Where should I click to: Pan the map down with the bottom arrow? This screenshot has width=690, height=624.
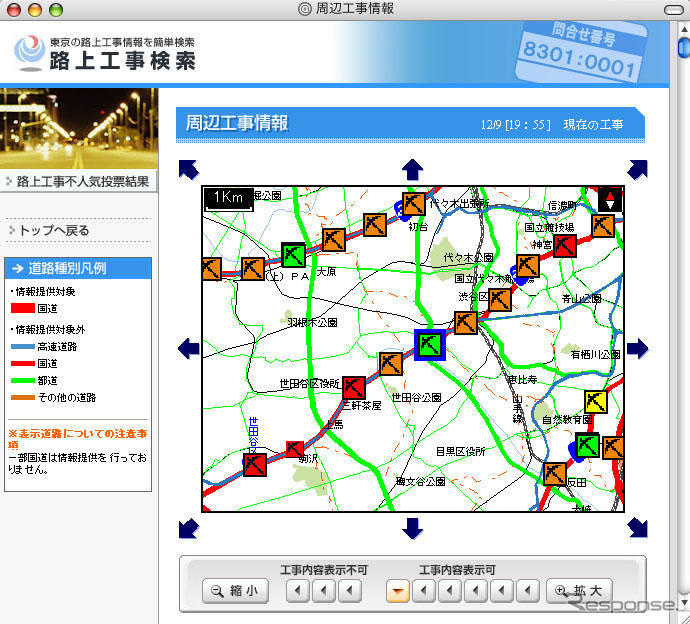(x=412, y=528)
